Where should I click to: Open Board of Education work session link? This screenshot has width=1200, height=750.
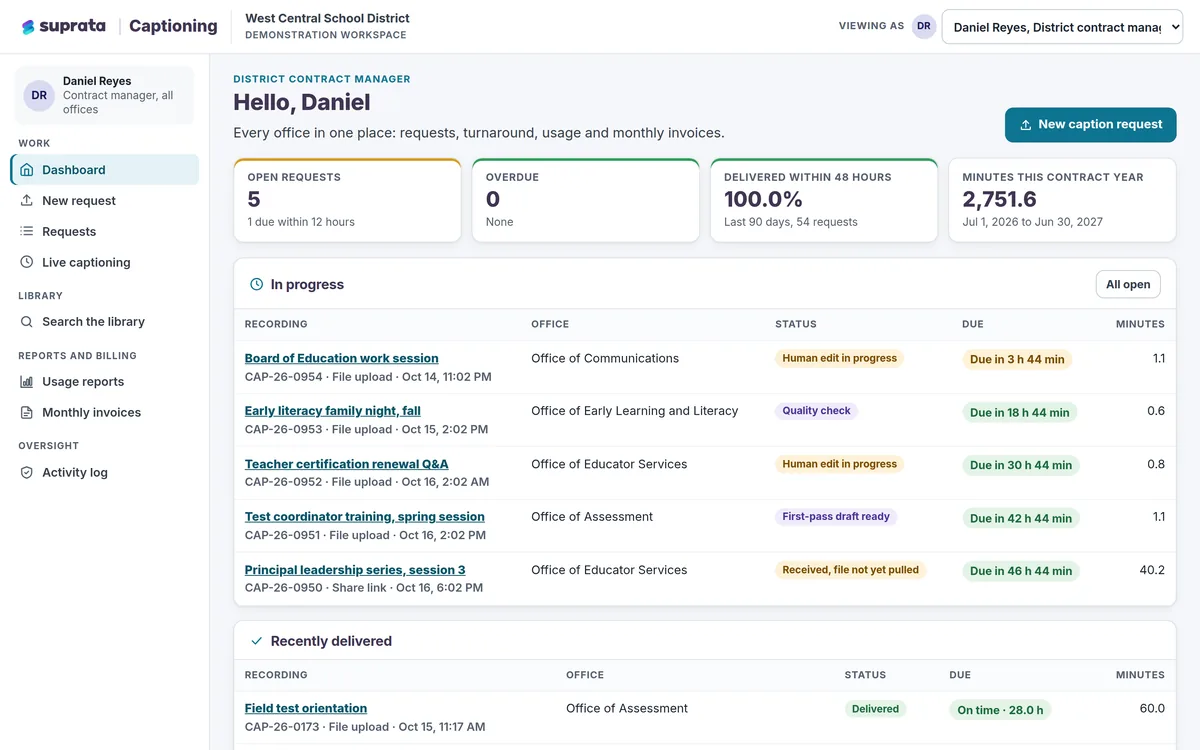click(341, 358)
